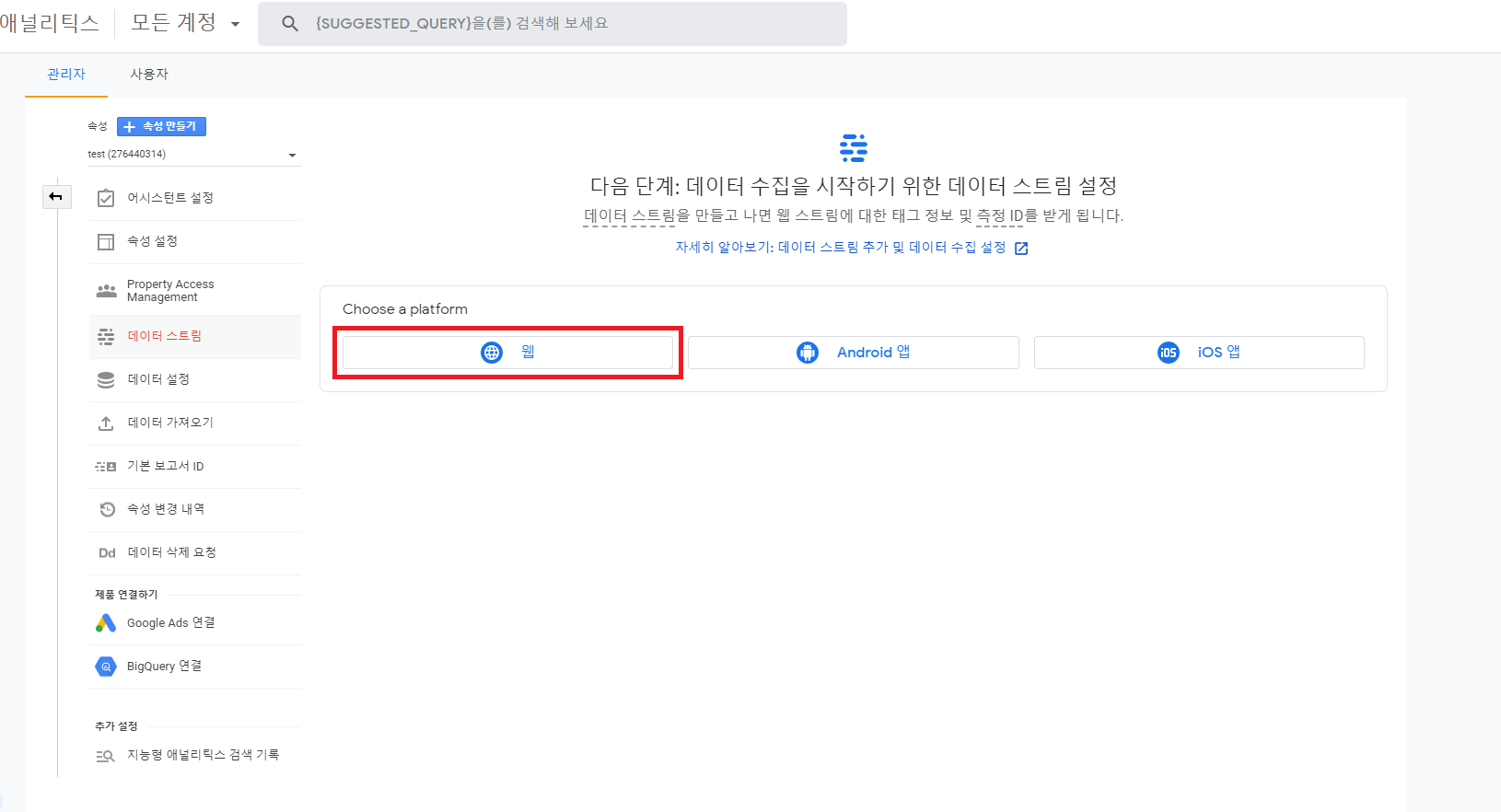
Task: Open Property Access Management item
Action: [195, 291]
